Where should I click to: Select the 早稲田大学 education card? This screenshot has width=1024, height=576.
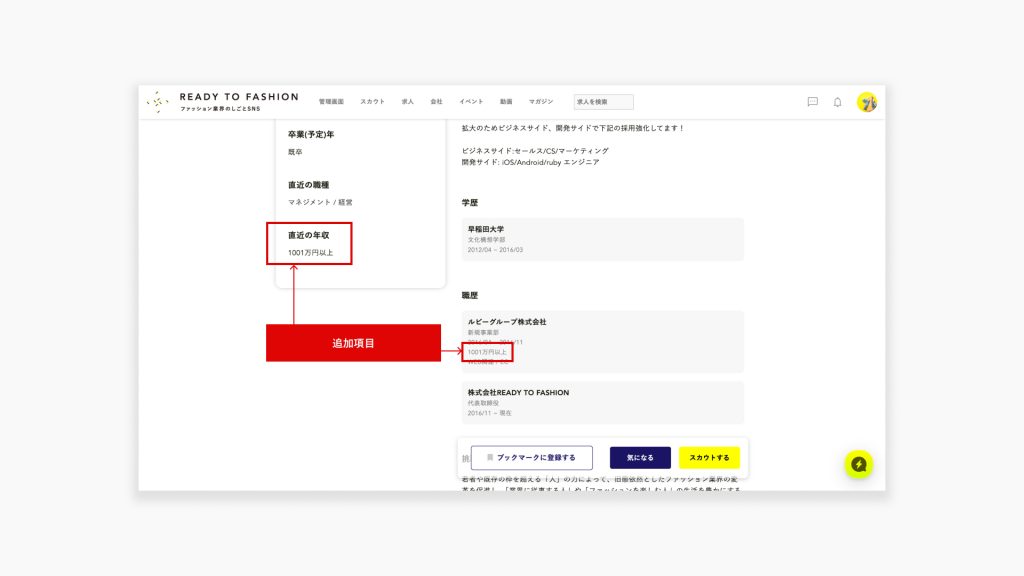pos(602,239)
